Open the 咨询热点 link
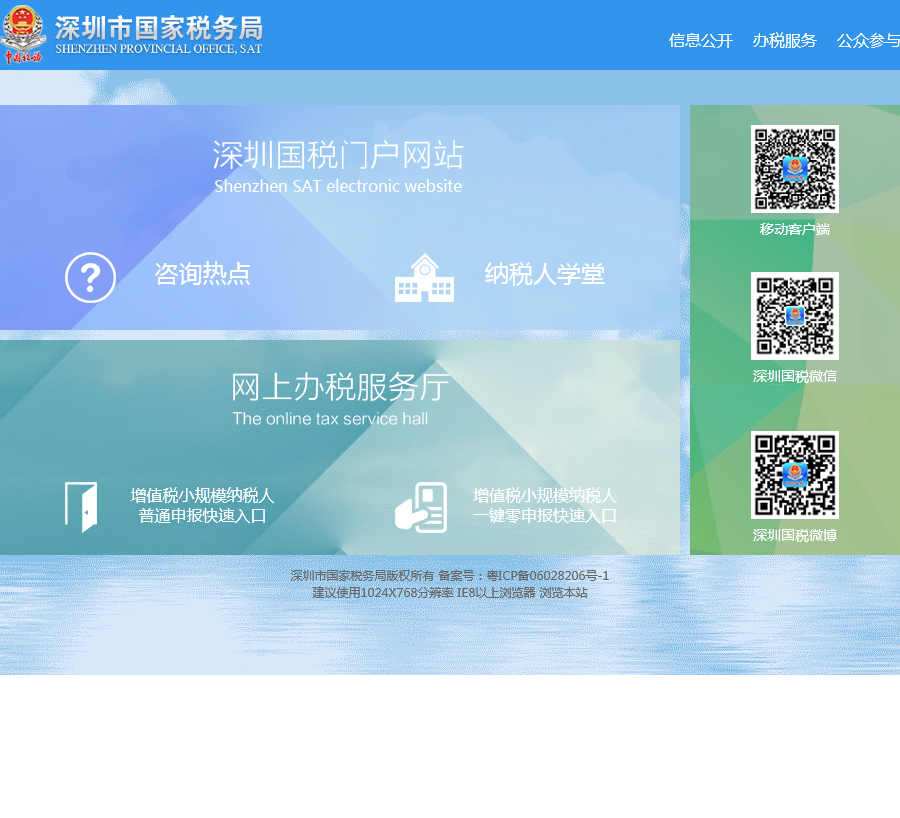Image resolution: width=900 pixels, height=818 pixels. point(203,274)
